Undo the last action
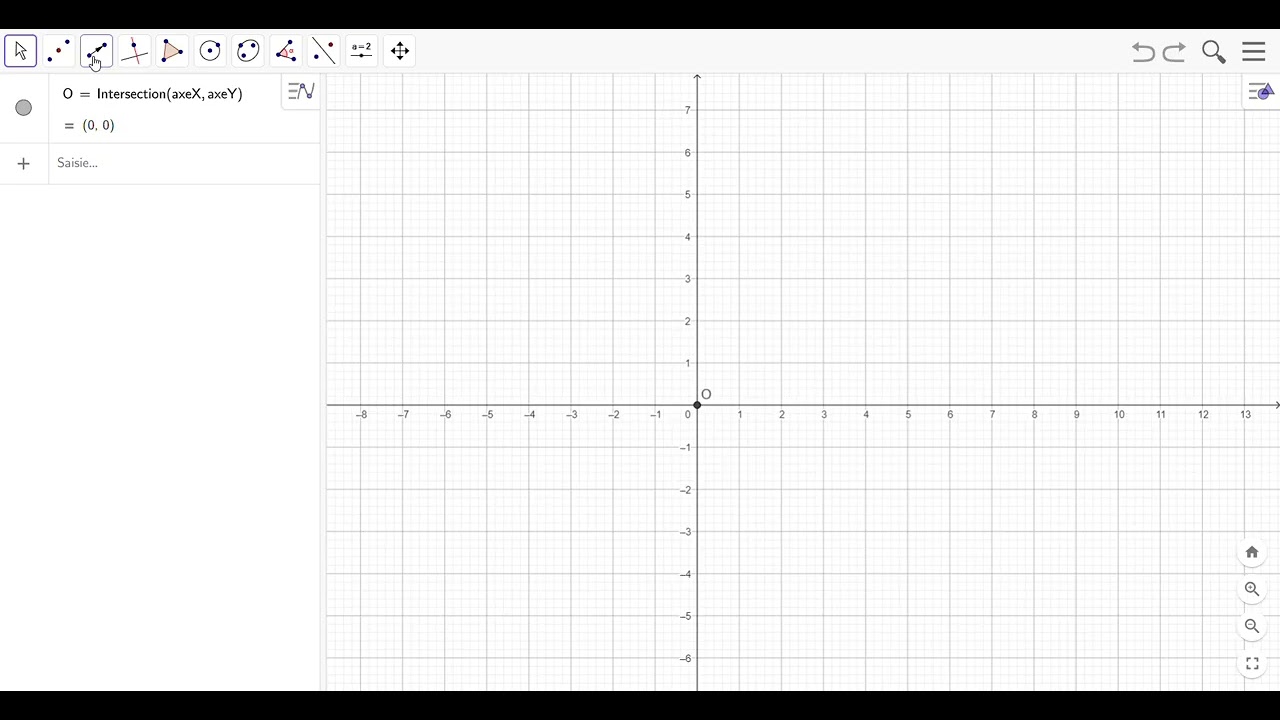Screen dimensions: 1280x720 1143,52
